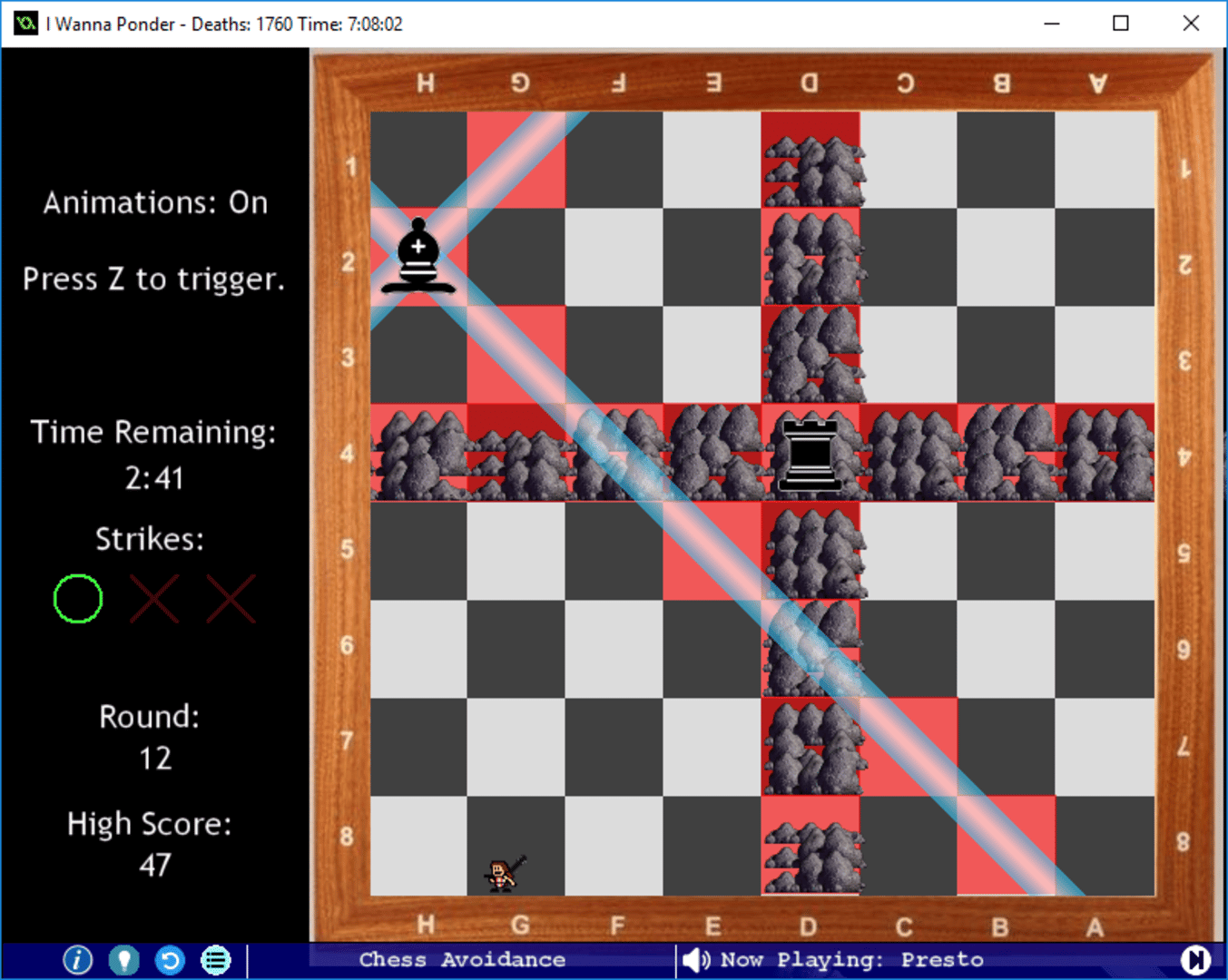
Task: Click the Time Remaining 2:41 display
Action: [154, 477]
